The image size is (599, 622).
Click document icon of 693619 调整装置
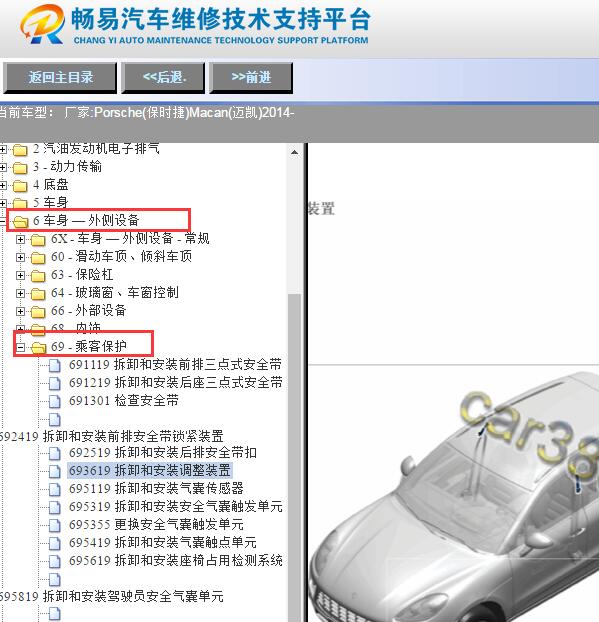coord(55,471)
